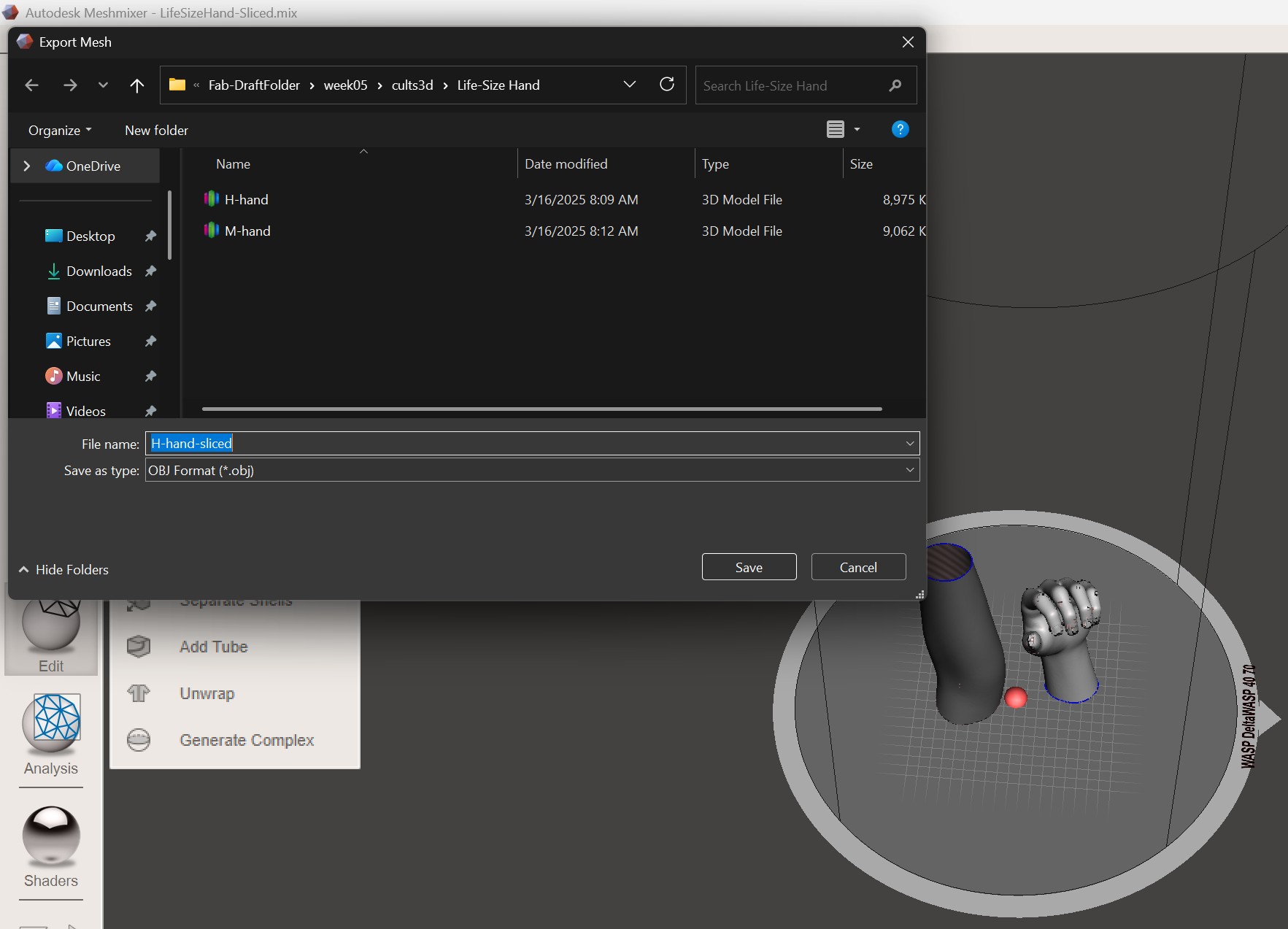Select the M-hand file
This screenshot has height=929, width=1288.
click(247, 231)
